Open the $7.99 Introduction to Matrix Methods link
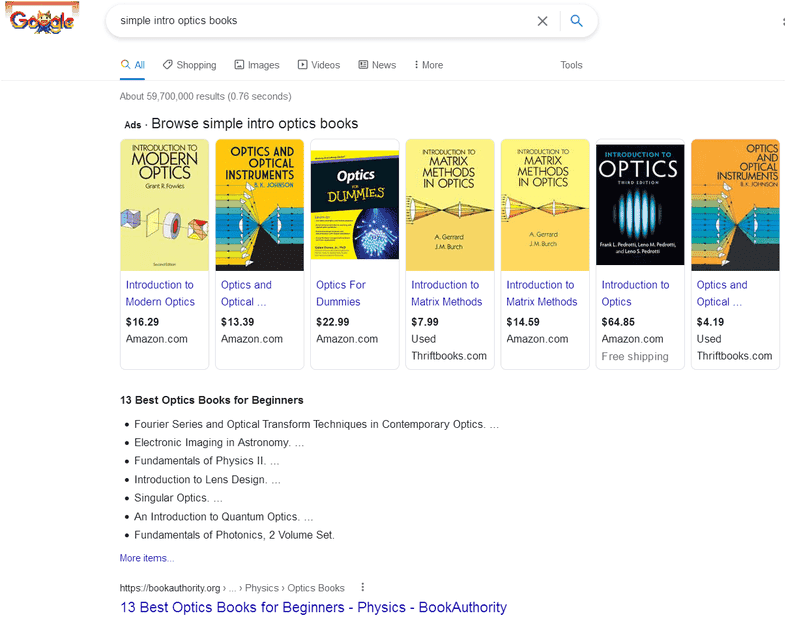 pos(446,293)
